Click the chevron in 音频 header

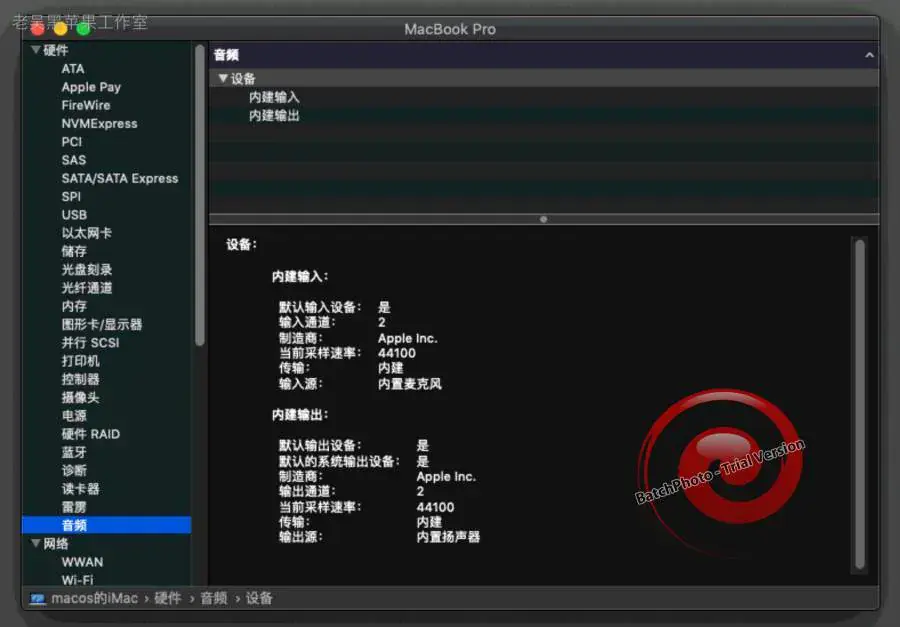[869, 55]
